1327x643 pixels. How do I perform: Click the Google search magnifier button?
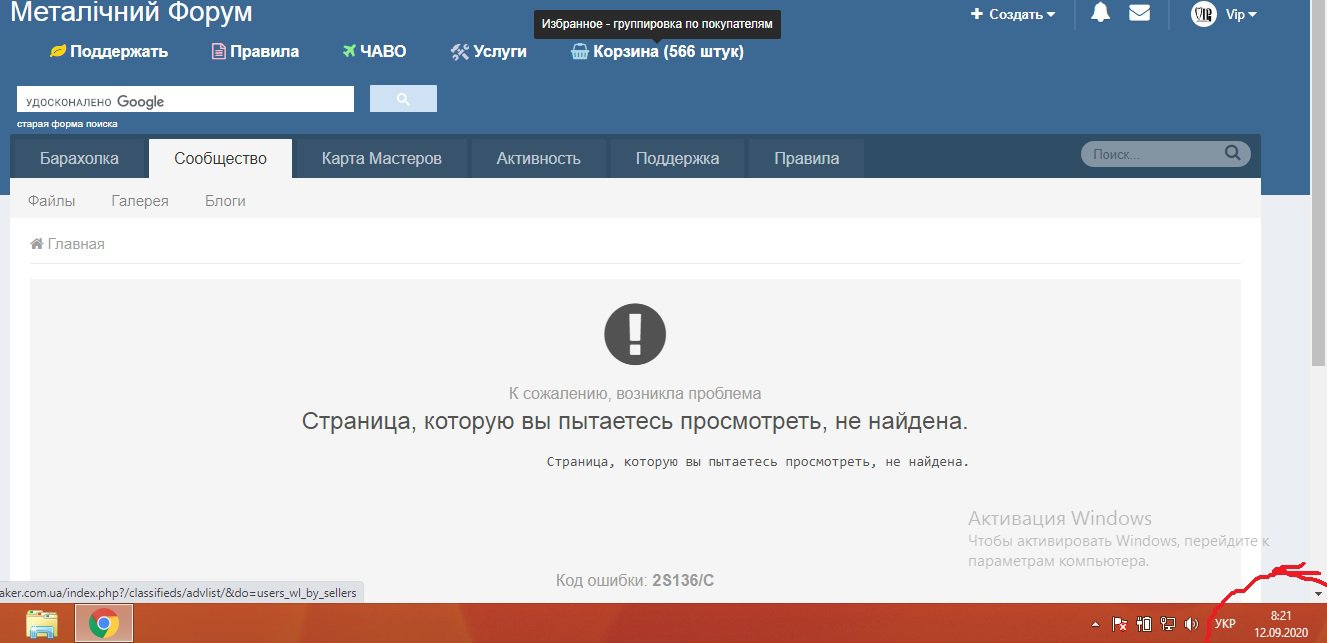(x=403, y=99)
